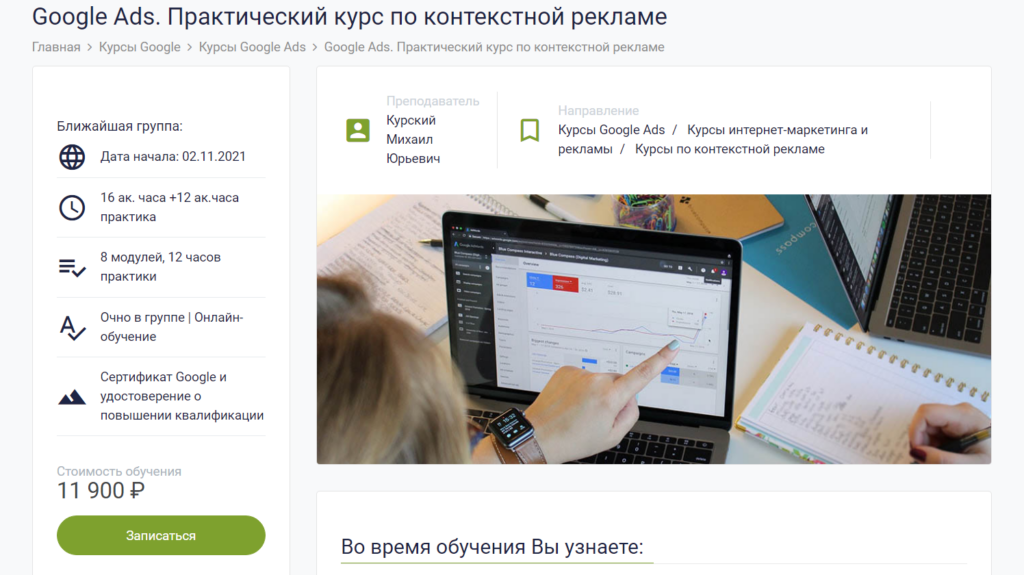Click the text Очно в группе | Онлайн-обучение
This screenshot has width=1024, height=575.
(x=172, y=327)
